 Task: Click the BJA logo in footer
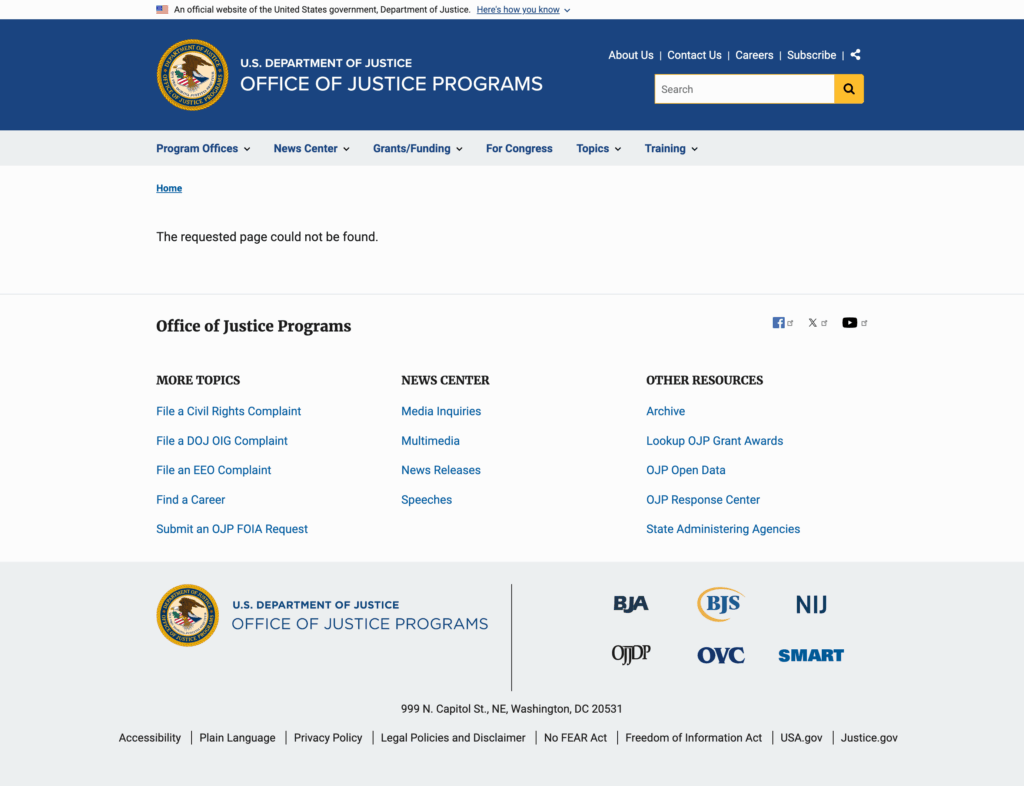(x=631, y=604)
